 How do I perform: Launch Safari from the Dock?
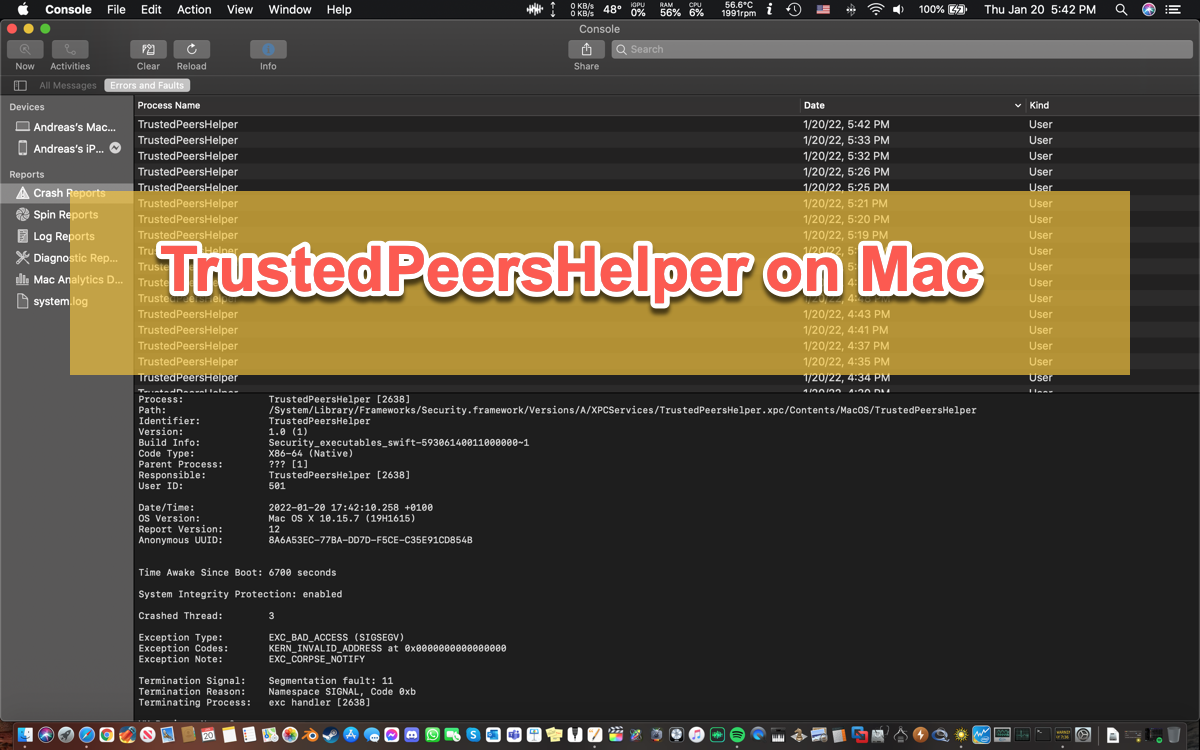tap(87, 735)
